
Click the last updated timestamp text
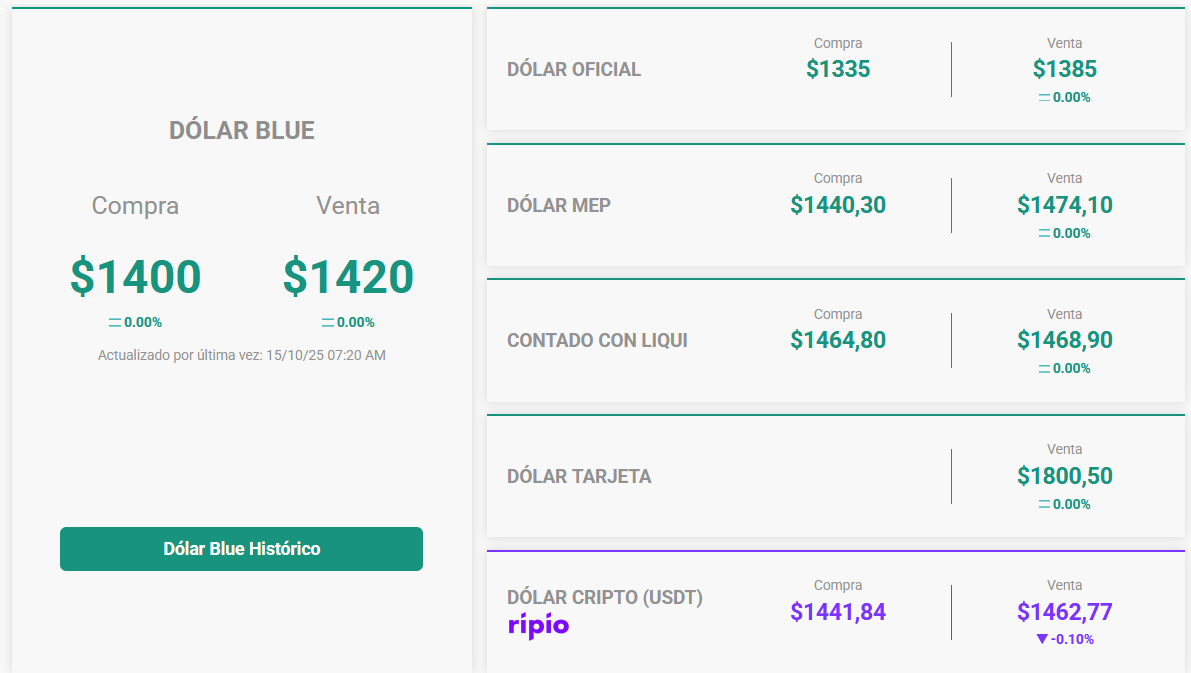click(x=242, y=355)
